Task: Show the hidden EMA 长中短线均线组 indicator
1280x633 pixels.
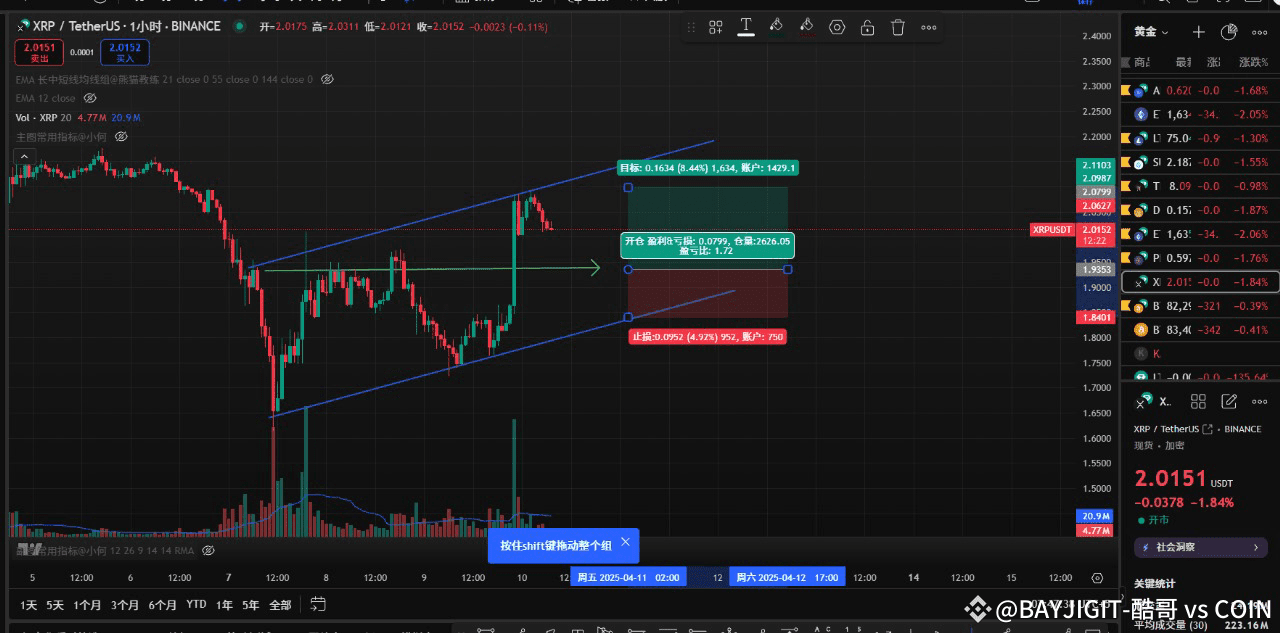Action: [x=327, y=79]
